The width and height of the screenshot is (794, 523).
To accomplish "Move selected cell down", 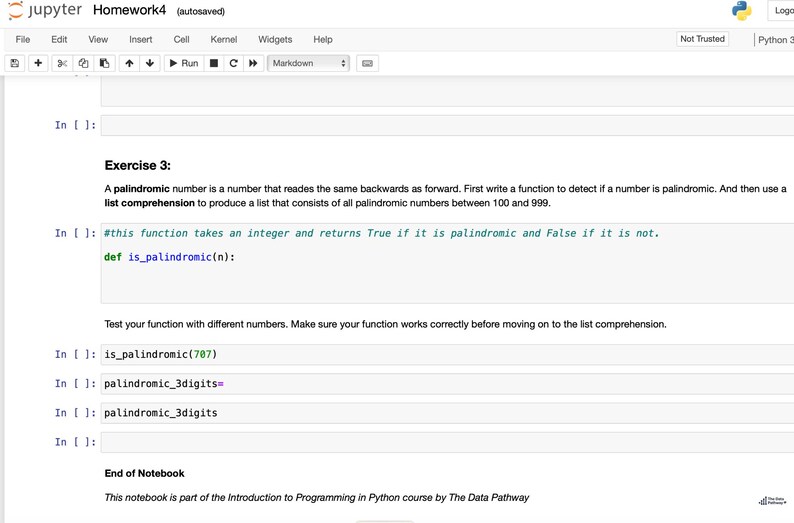I will click(150, 63).
